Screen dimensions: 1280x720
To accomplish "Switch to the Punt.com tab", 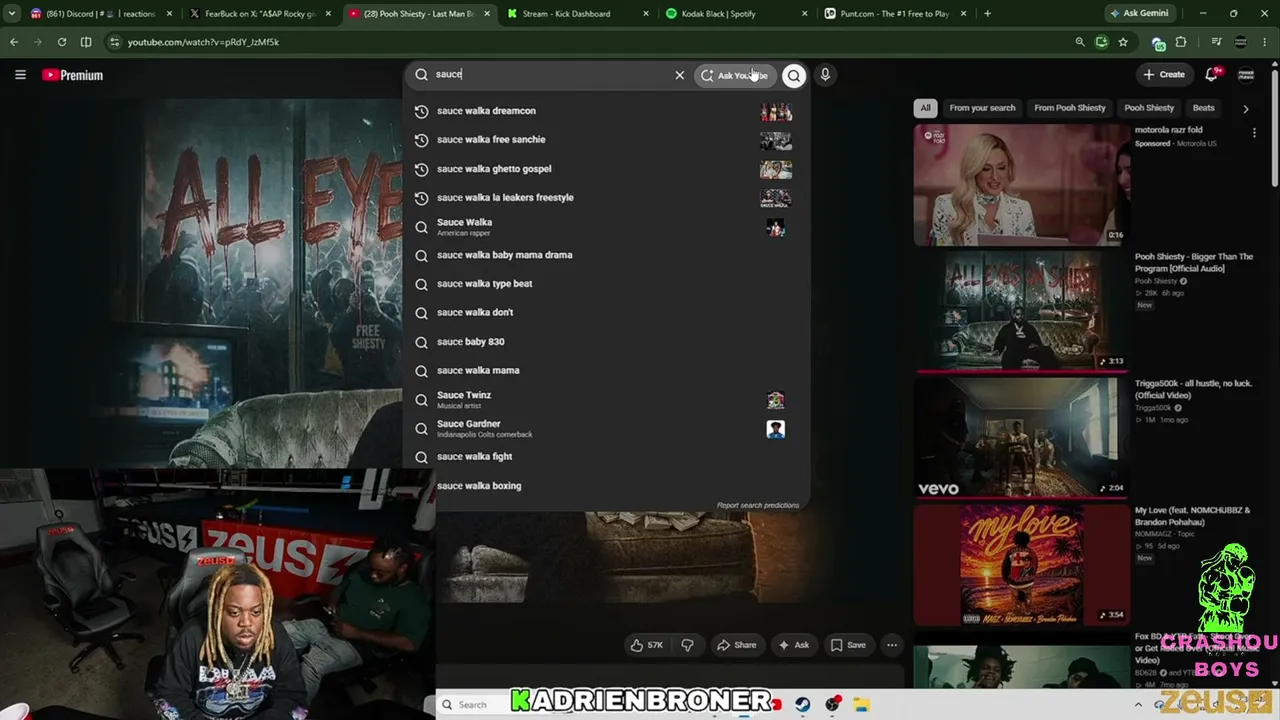I will 893,14.
